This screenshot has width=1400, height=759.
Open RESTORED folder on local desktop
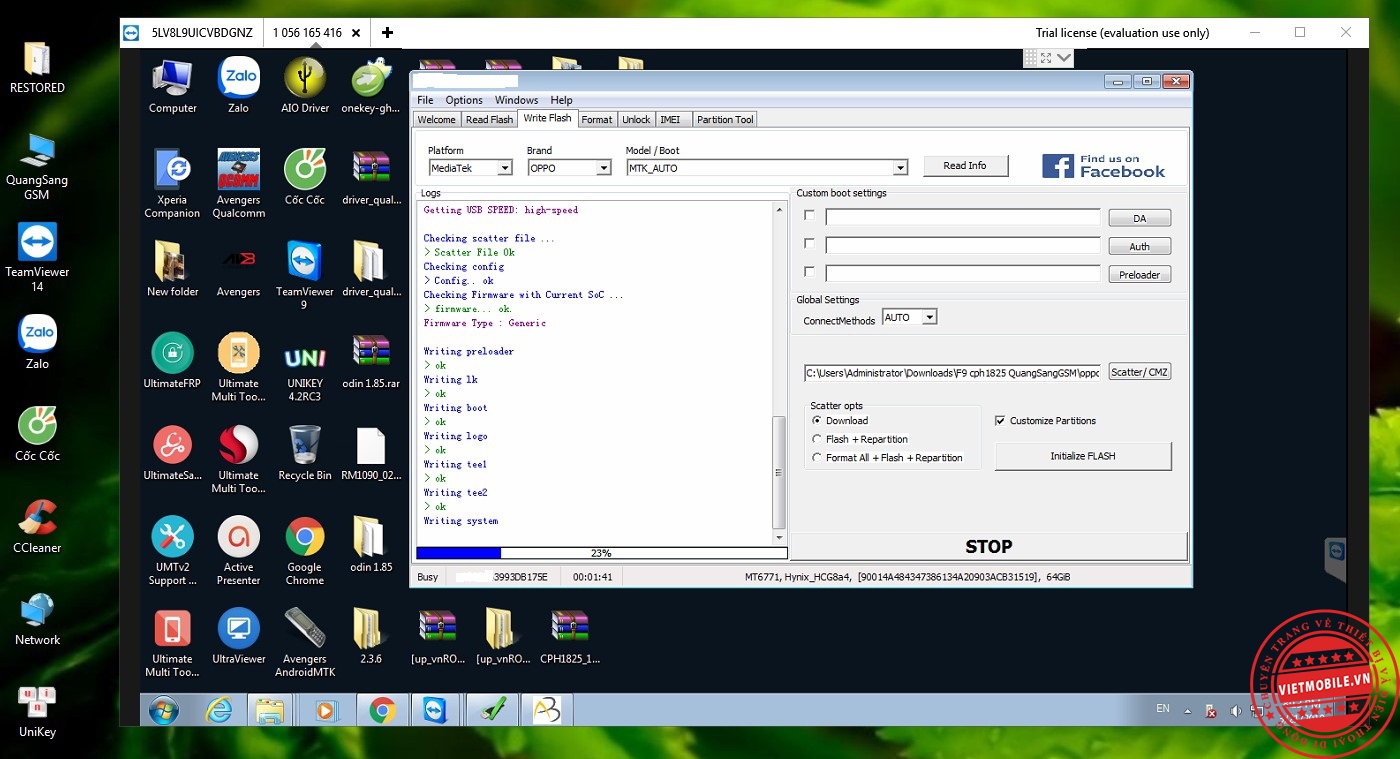(x=37, y=68)
